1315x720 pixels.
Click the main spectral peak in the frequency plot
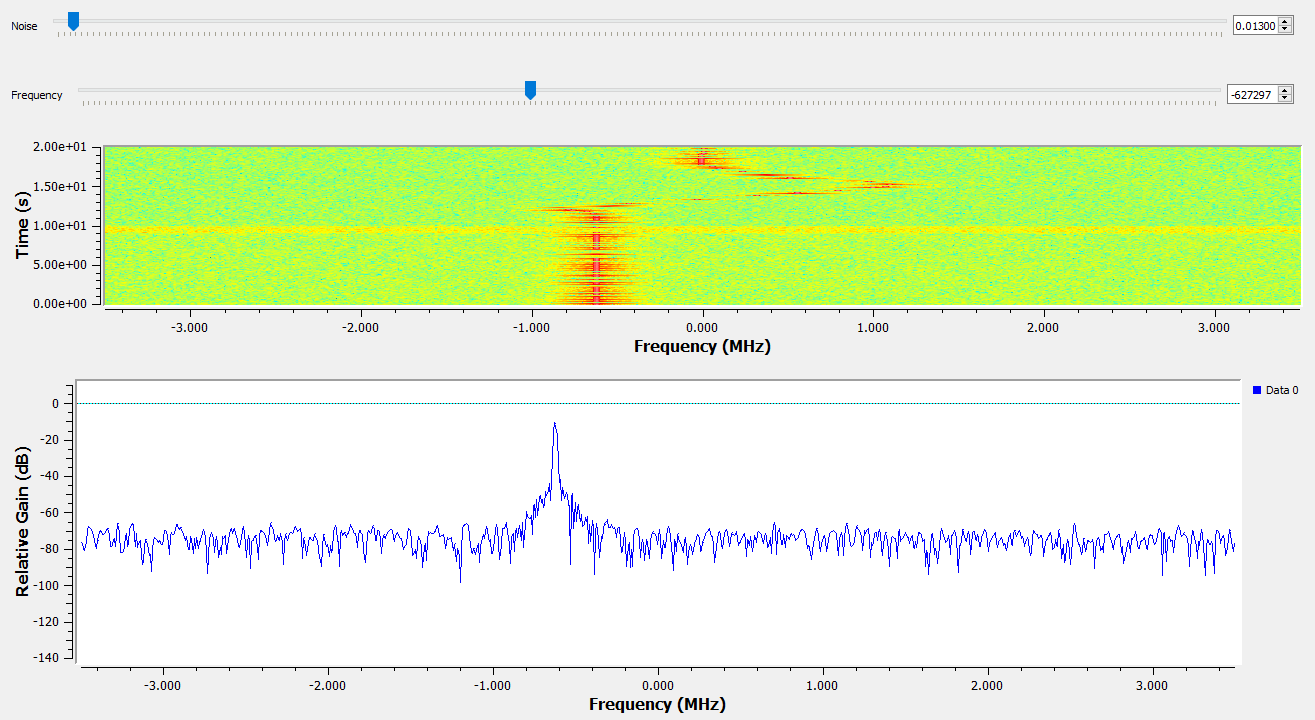(556, 425)
